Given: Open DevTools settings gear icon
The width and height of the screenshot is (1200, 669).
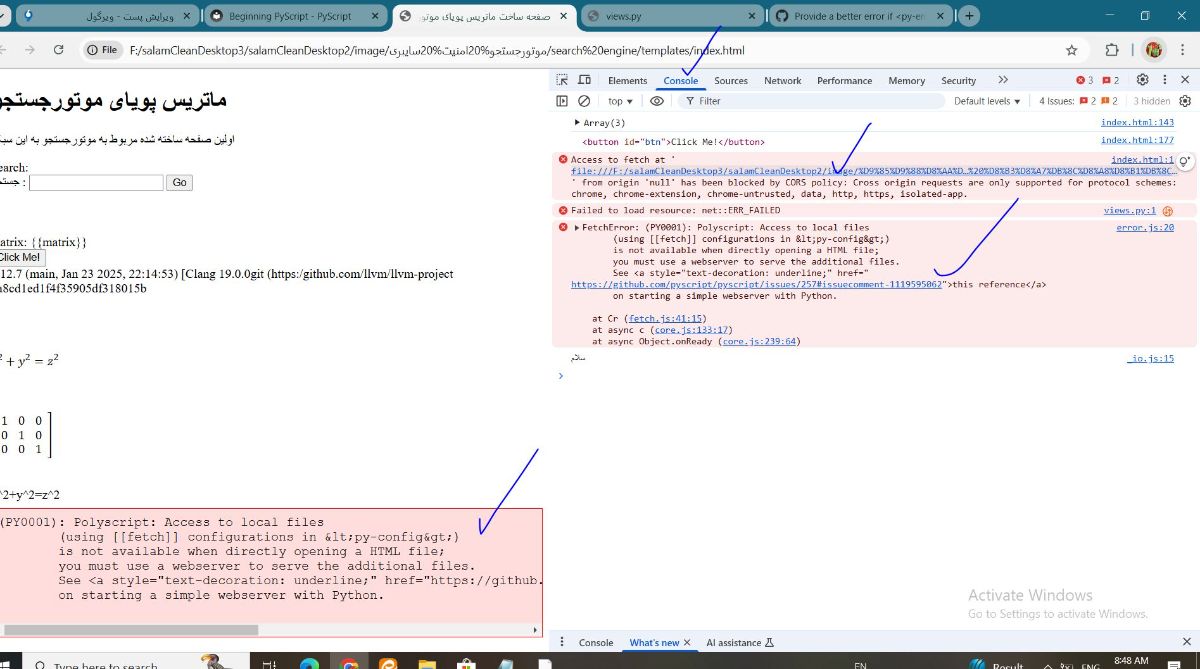Looking at the screenshot, I should [1142, 80].
